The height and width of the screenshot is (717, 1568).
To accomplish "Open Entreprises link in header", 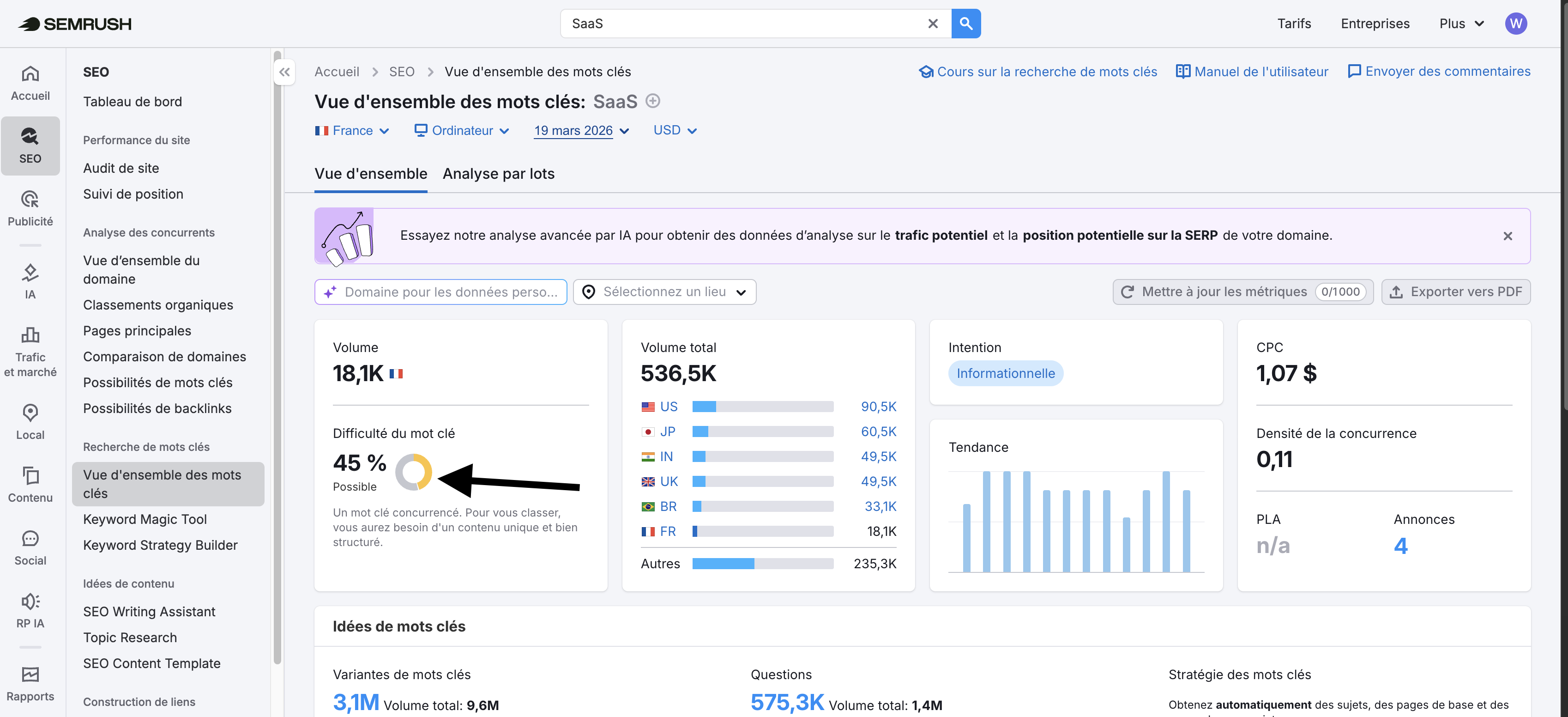I will point(1375,24).
